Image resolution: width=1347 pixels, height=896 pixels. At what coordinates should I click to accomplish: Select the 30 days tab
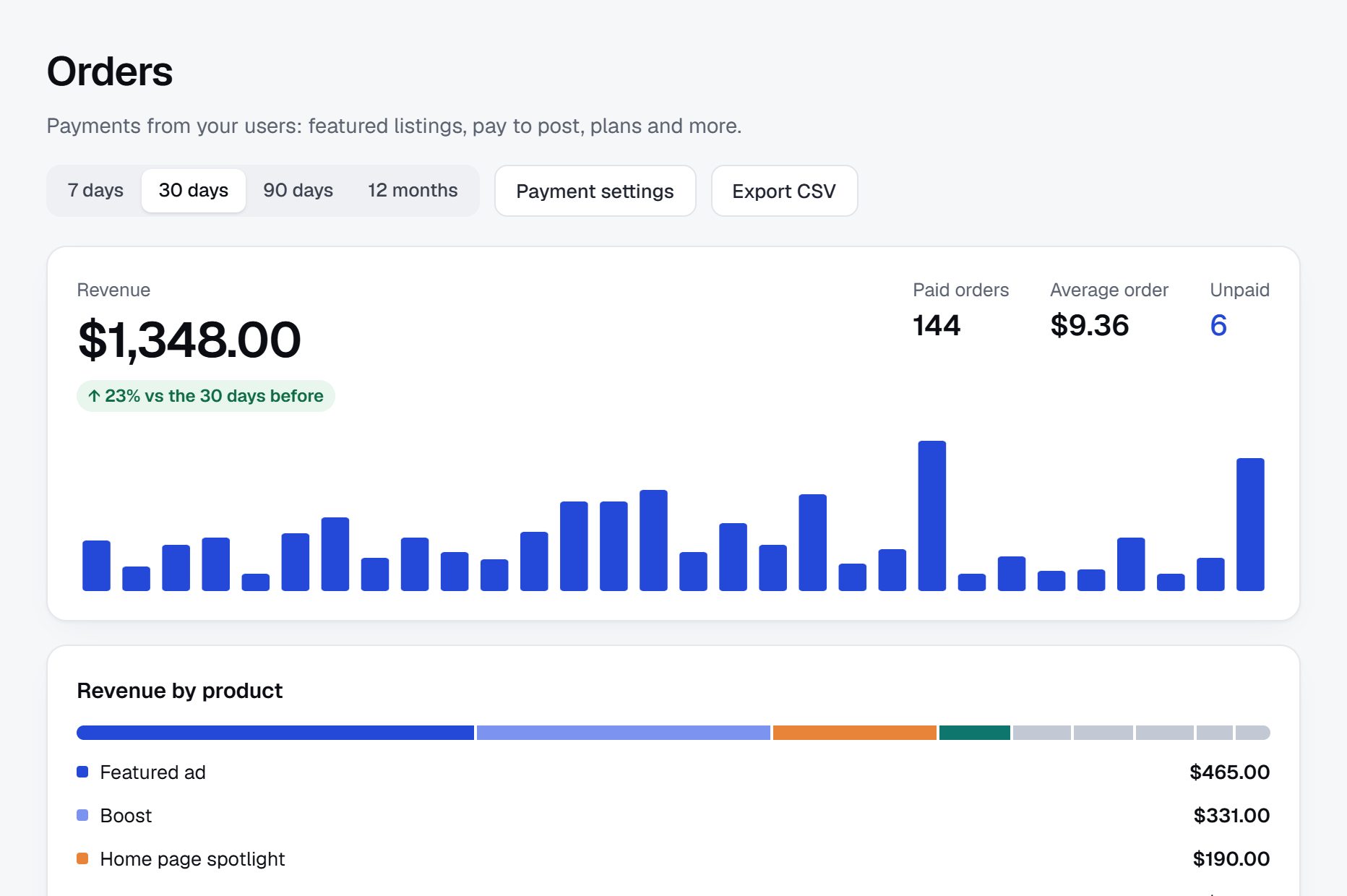[194, 190]
